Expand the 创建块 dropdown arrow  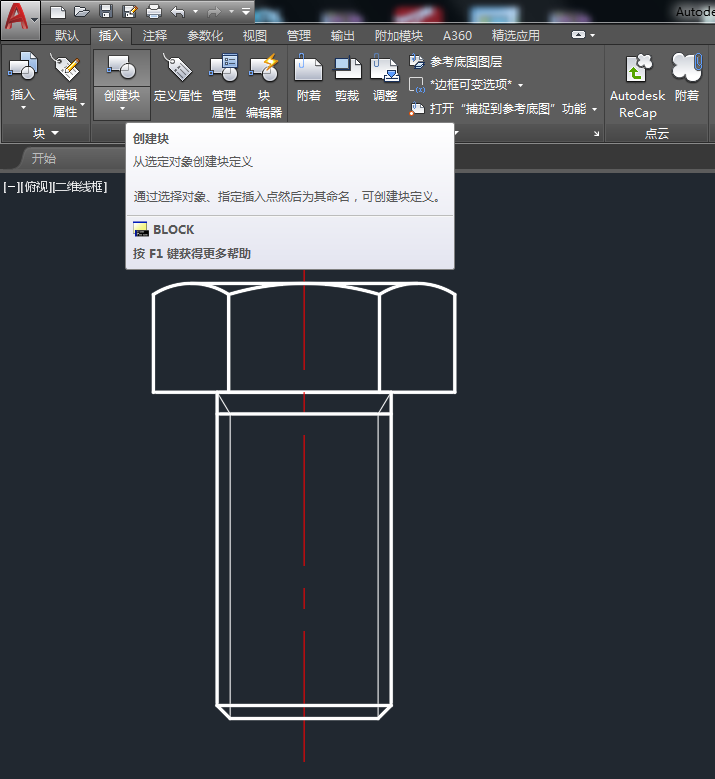coord(122,108)
